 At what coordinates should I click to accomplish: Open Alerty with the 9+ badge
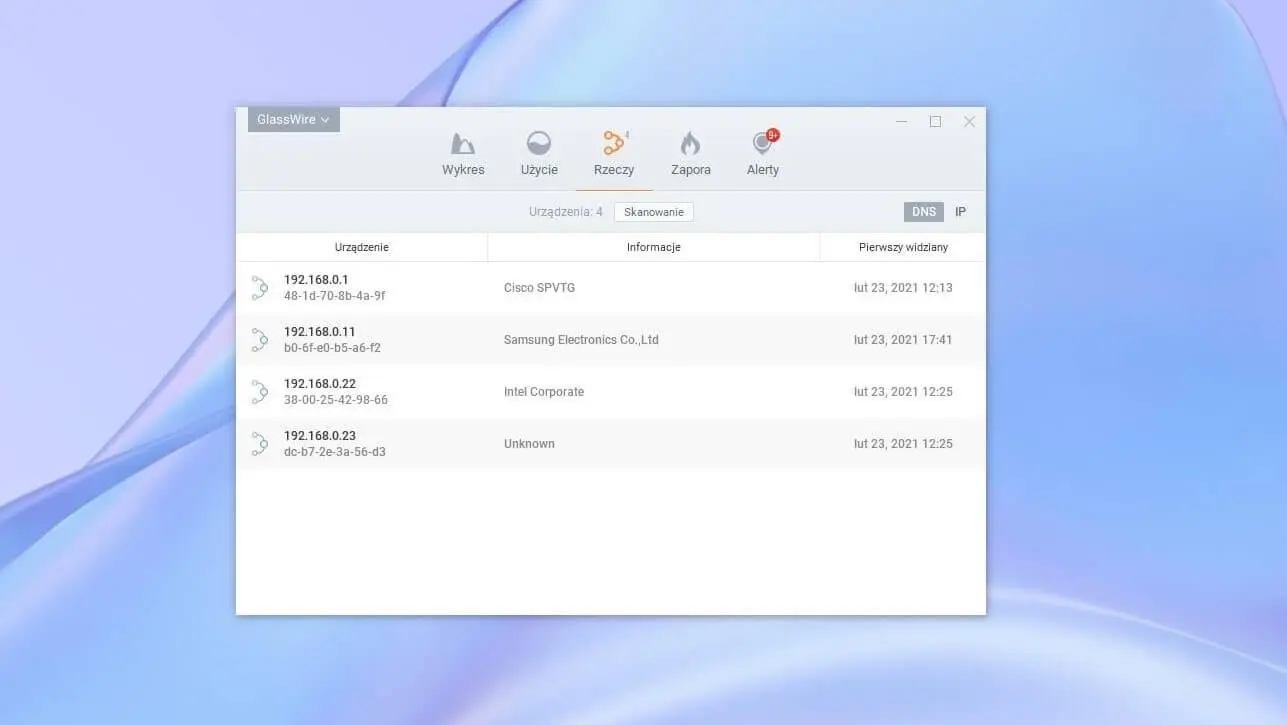click(x=763, y=144)
